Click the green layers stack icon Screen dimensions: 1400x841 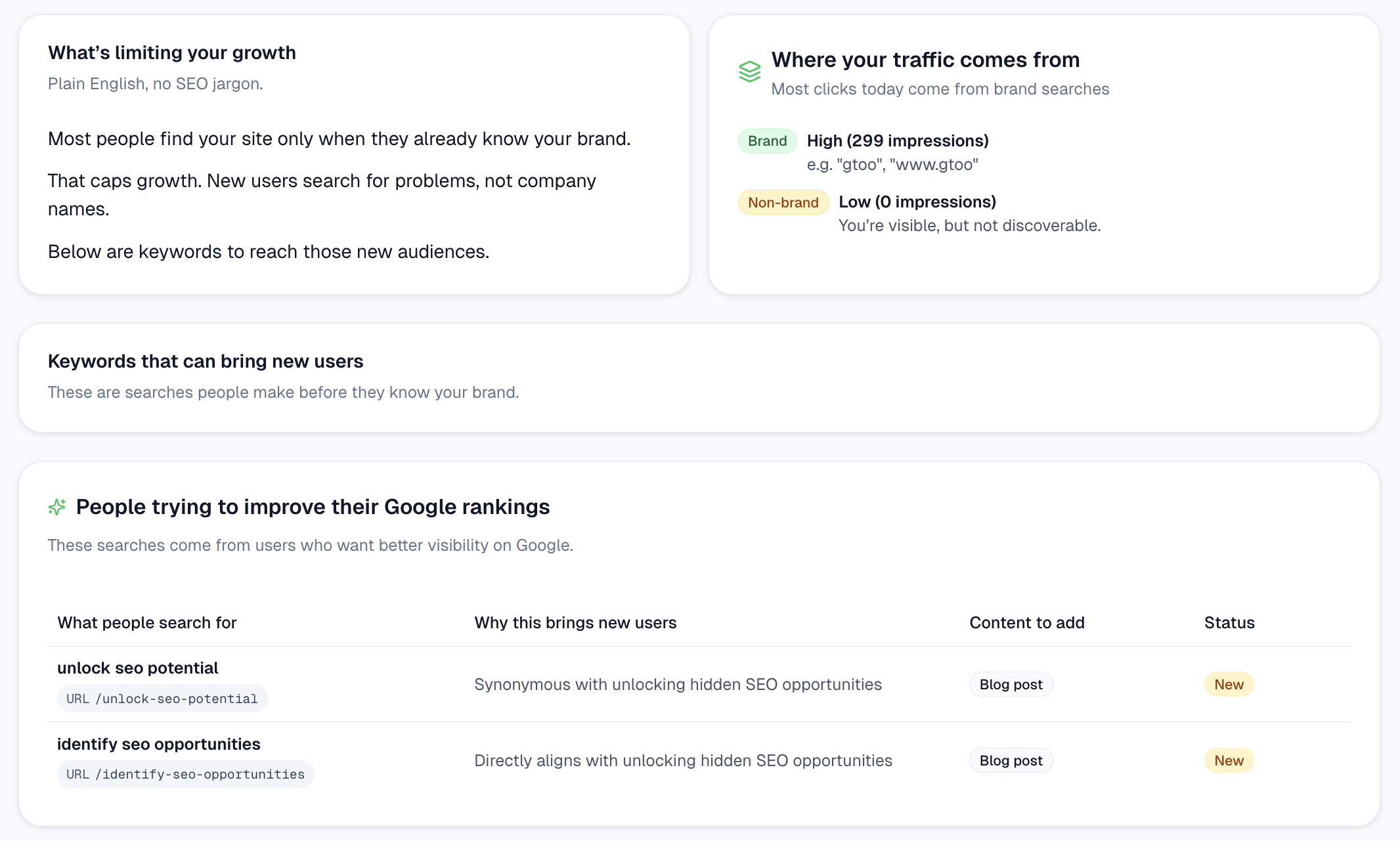(x=749, y=72)
